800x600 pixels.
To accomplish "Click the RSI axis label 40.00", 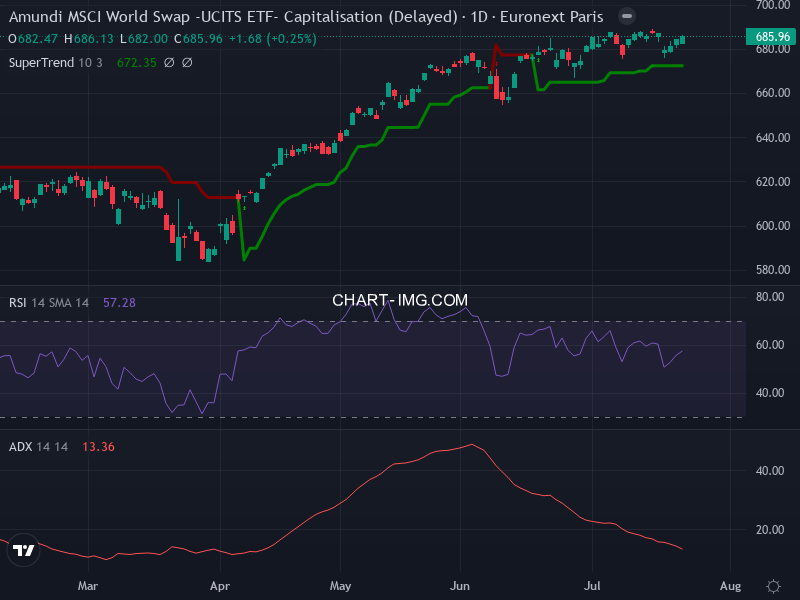I will 770,393.
